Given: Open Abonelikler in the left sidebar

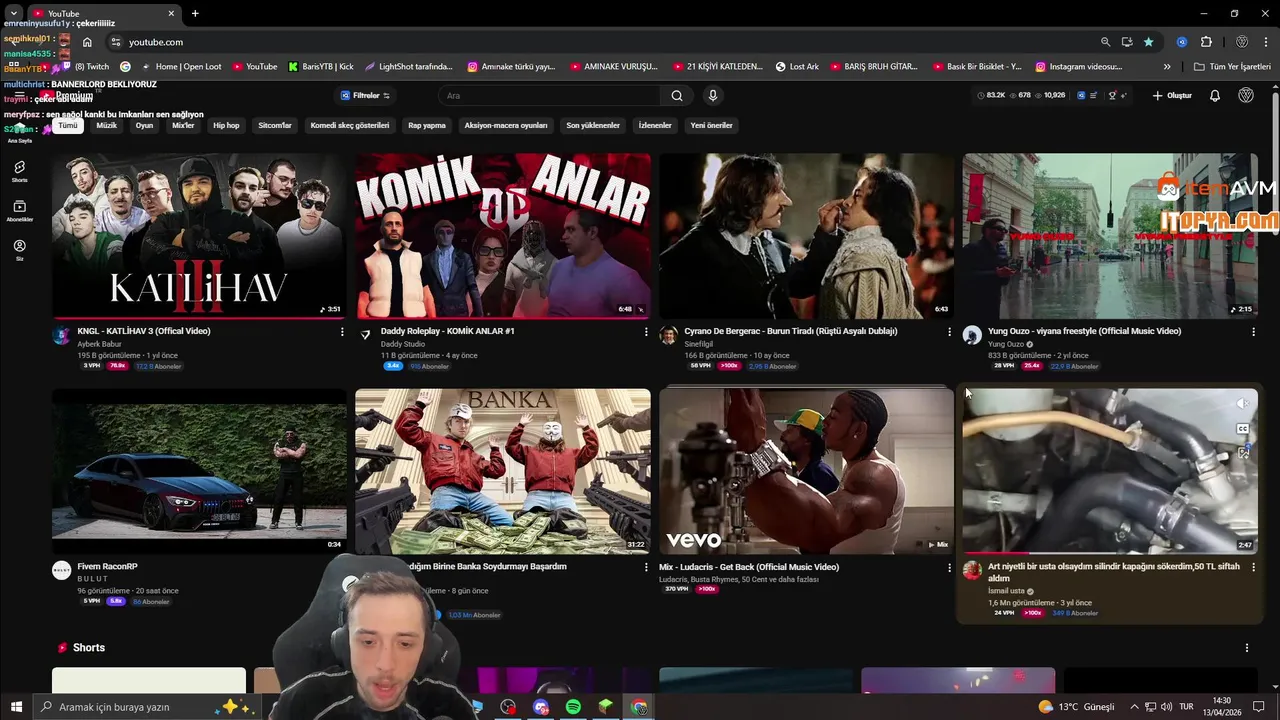Looking at the screenshot, I should pos(19,210).
